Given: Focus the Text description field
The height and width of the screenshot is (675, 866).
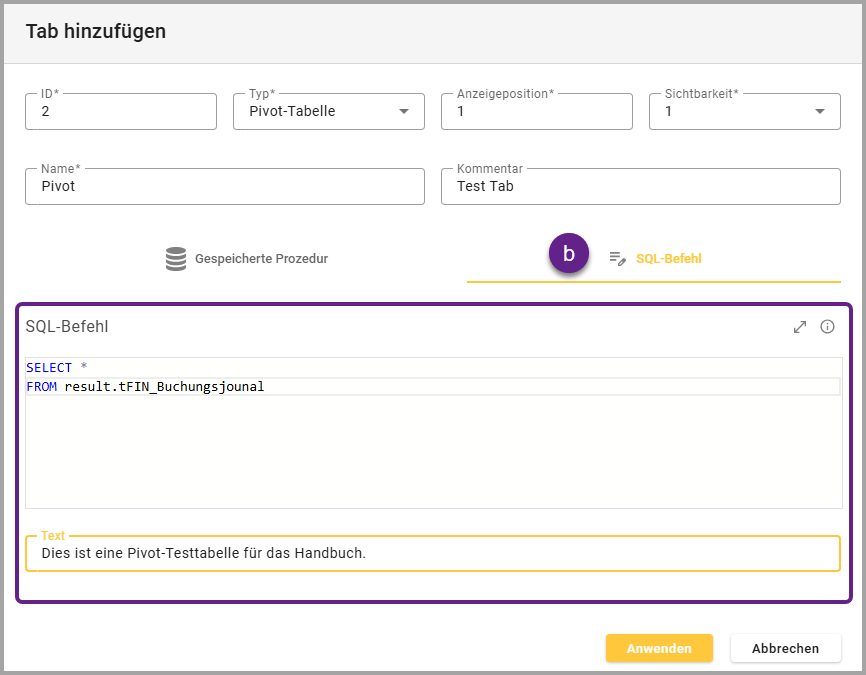Looking at the screenshot, I should click(432, 553).
